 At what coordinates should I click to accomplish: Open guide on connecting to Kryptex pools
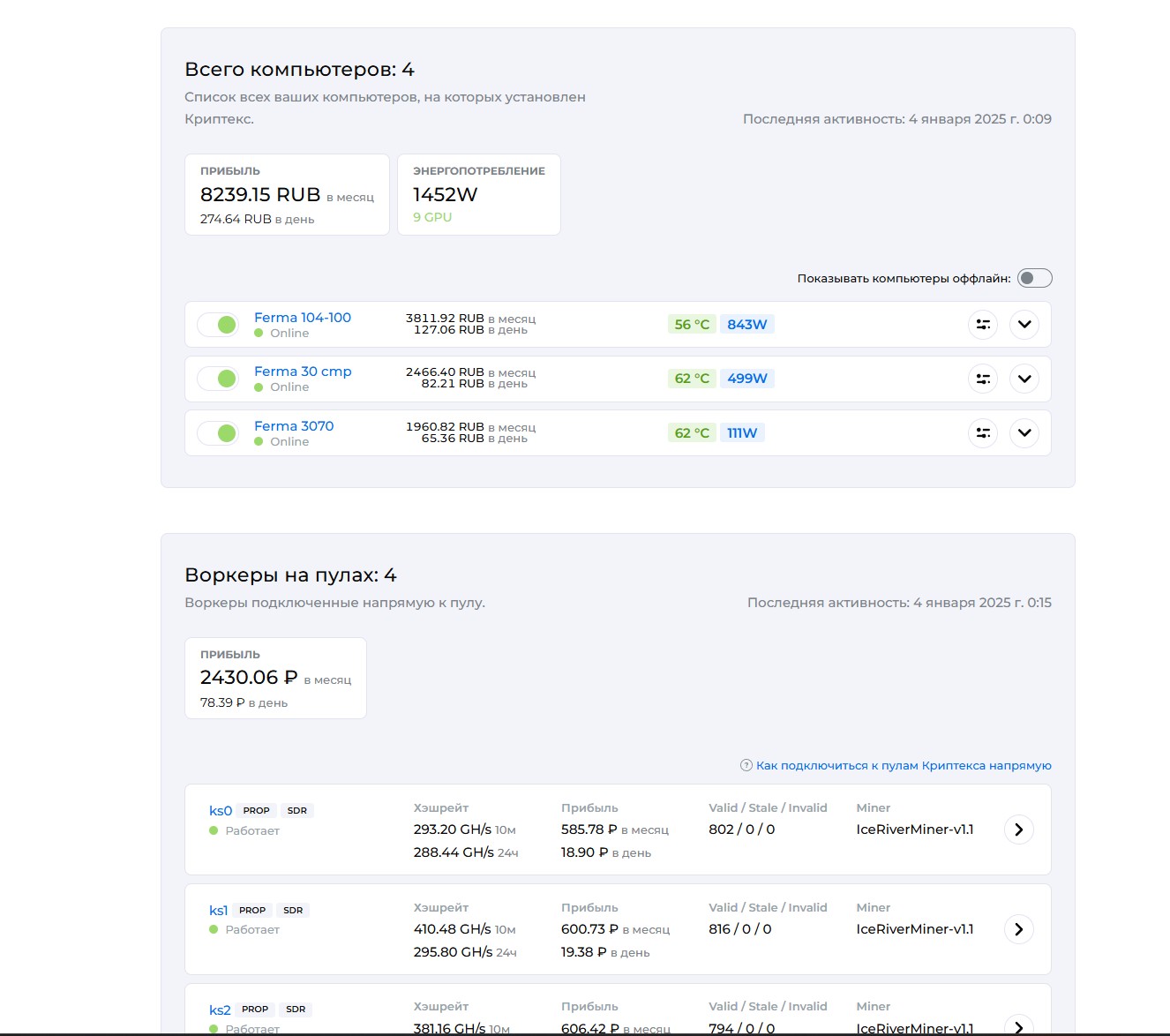(904, 765)
